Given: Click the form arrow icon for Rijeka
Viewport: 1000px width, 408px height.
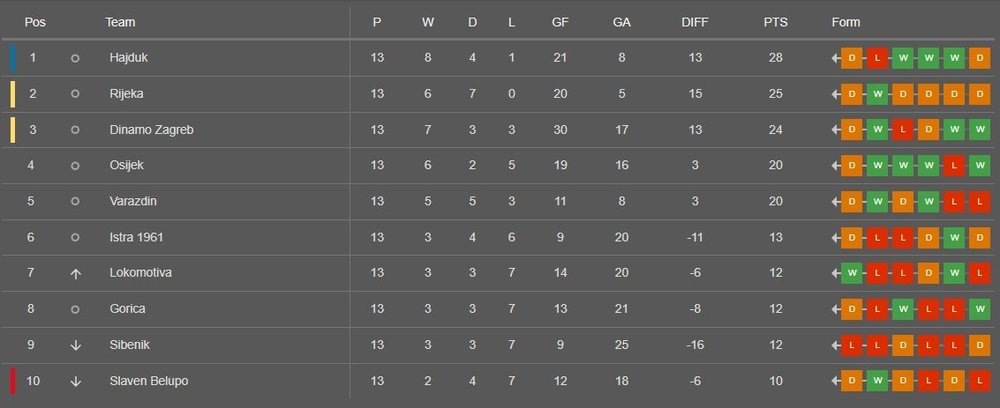Looking at the screenshot, I should pos(835,94).
